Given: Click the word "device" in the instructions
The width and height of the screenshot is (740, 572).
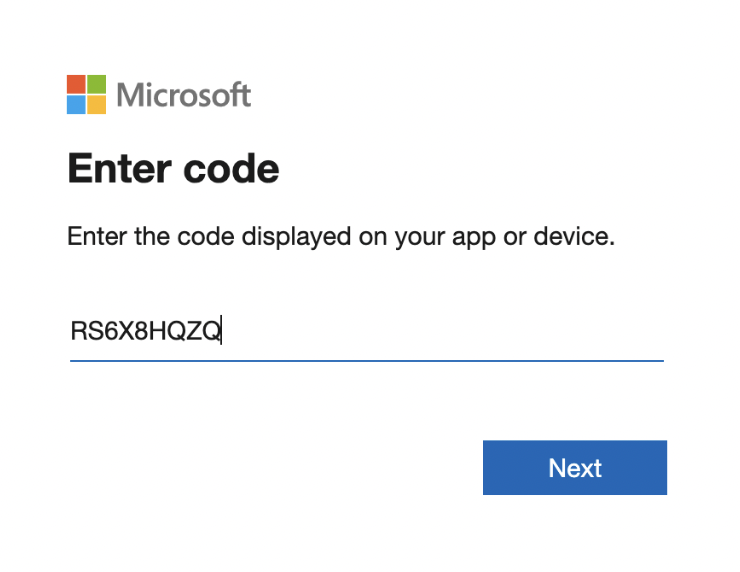Looking at the screenshot, I should point(571,236).
